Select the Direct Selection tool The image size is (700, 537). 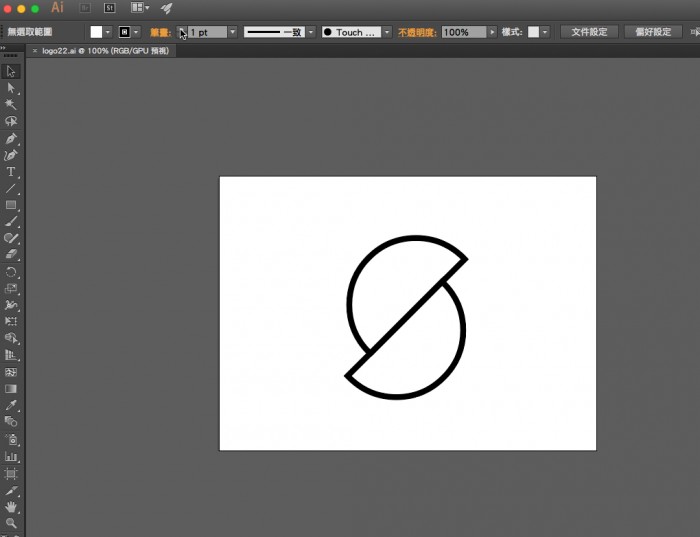point(11,87)
